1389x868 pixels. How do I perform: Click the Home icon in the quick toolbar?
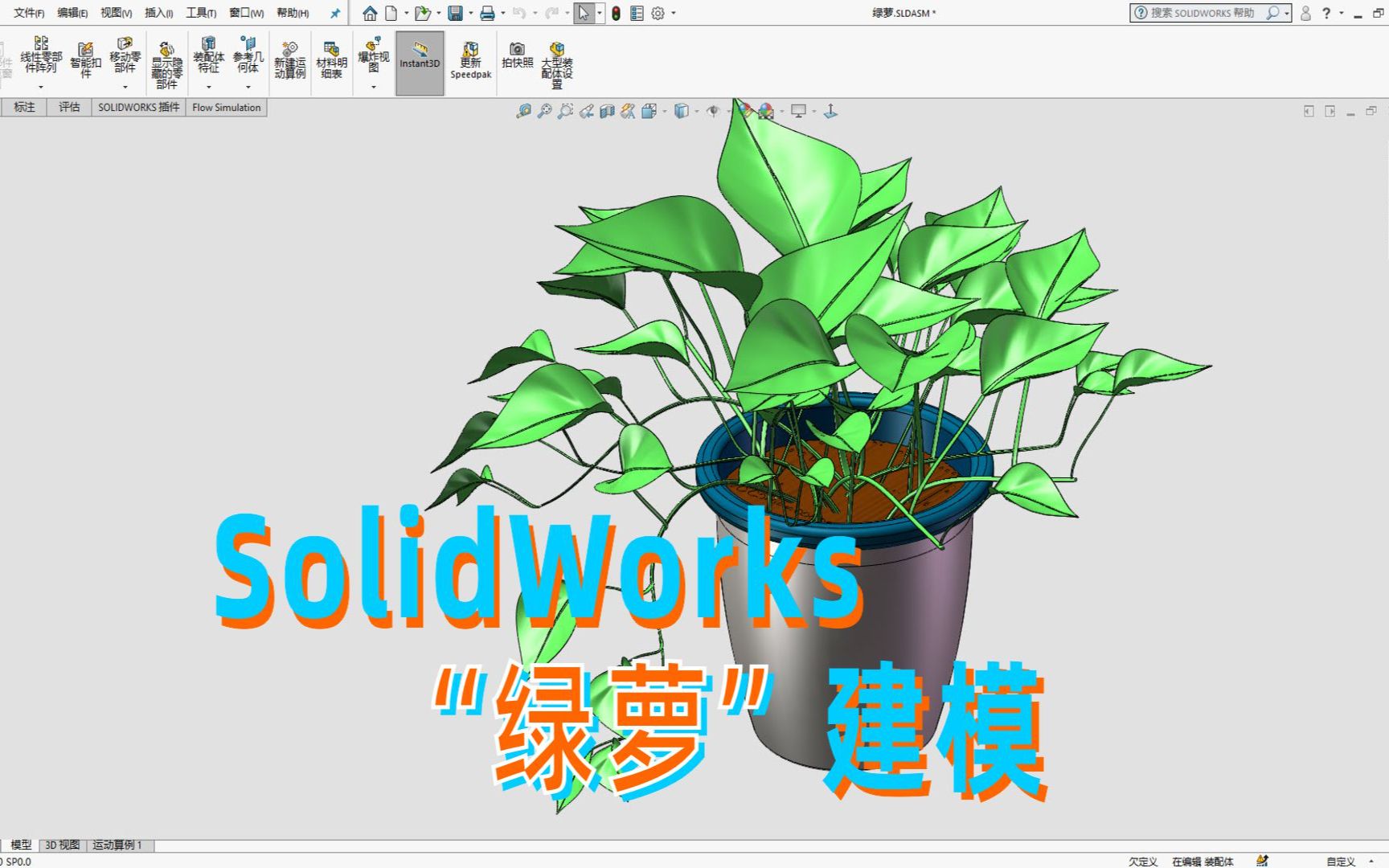(370, 13)
